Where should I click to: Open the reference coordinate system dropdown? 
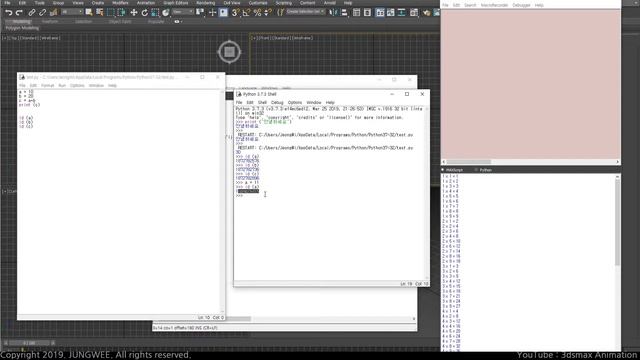[x=182, y=12]
